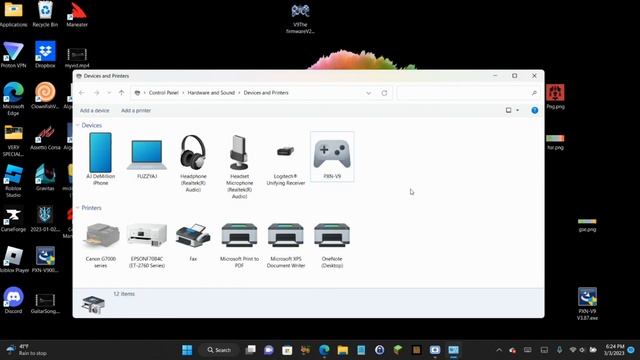Click Control Panel in breadcrumb
This screenshot has width=640, height=360.
(x=164, y=93)
